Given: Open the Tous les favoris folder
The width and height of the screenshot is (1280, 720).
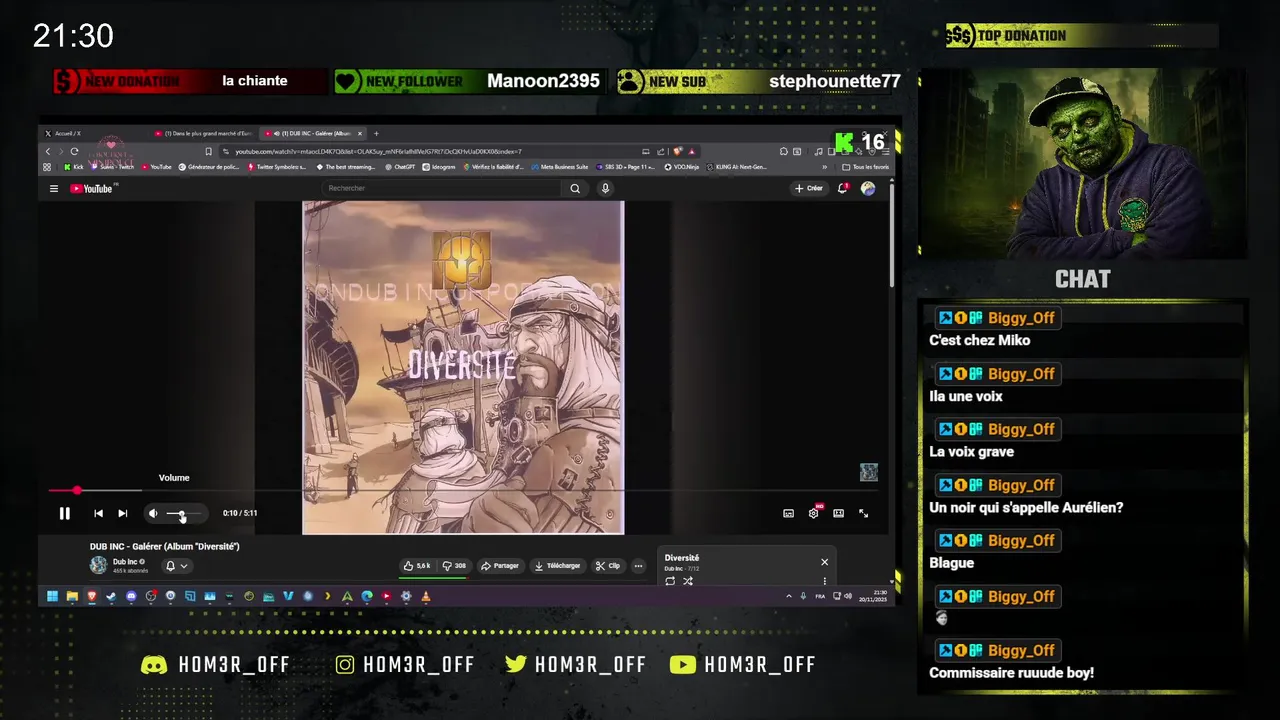Looking at the screenshot, I should [x=866, y=167].
